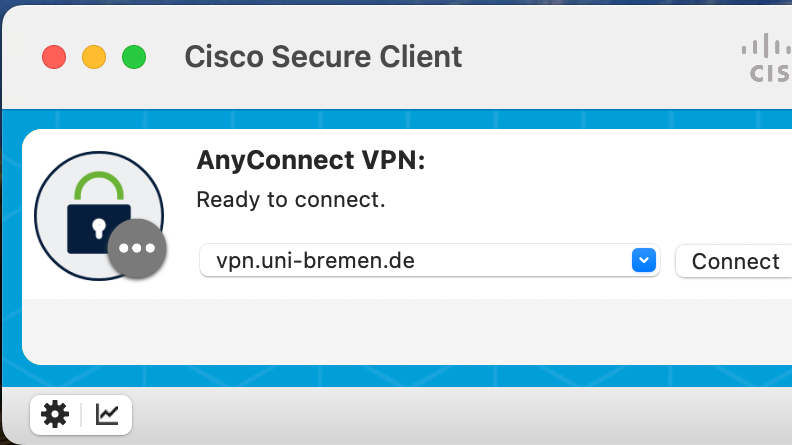
Task: Open the settings gear icon
Action: click(x=55, y=414)
